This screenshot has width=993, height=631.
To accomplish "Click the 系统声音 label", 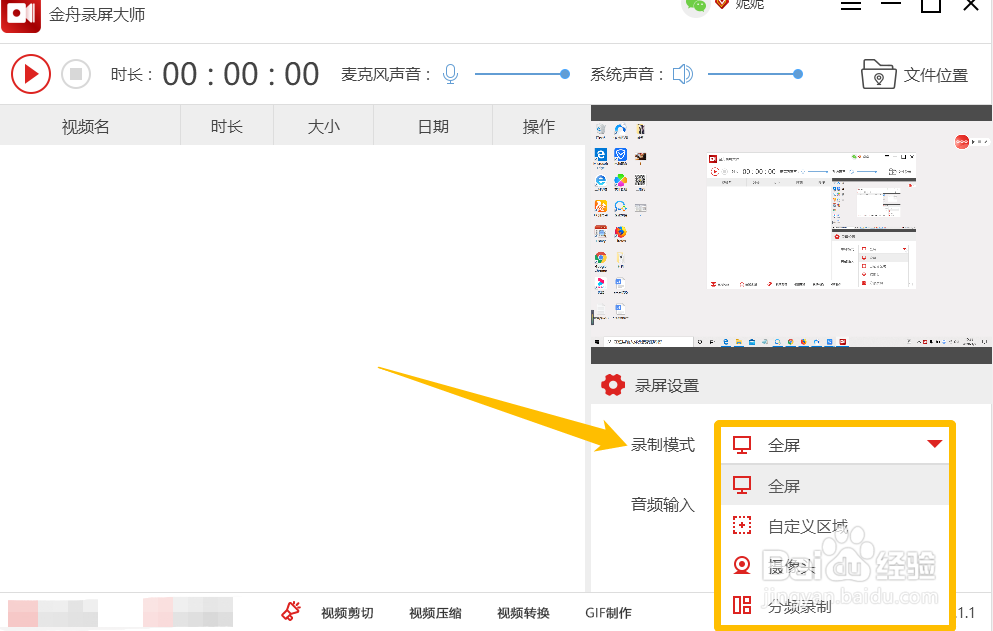I will coord(627,75).
